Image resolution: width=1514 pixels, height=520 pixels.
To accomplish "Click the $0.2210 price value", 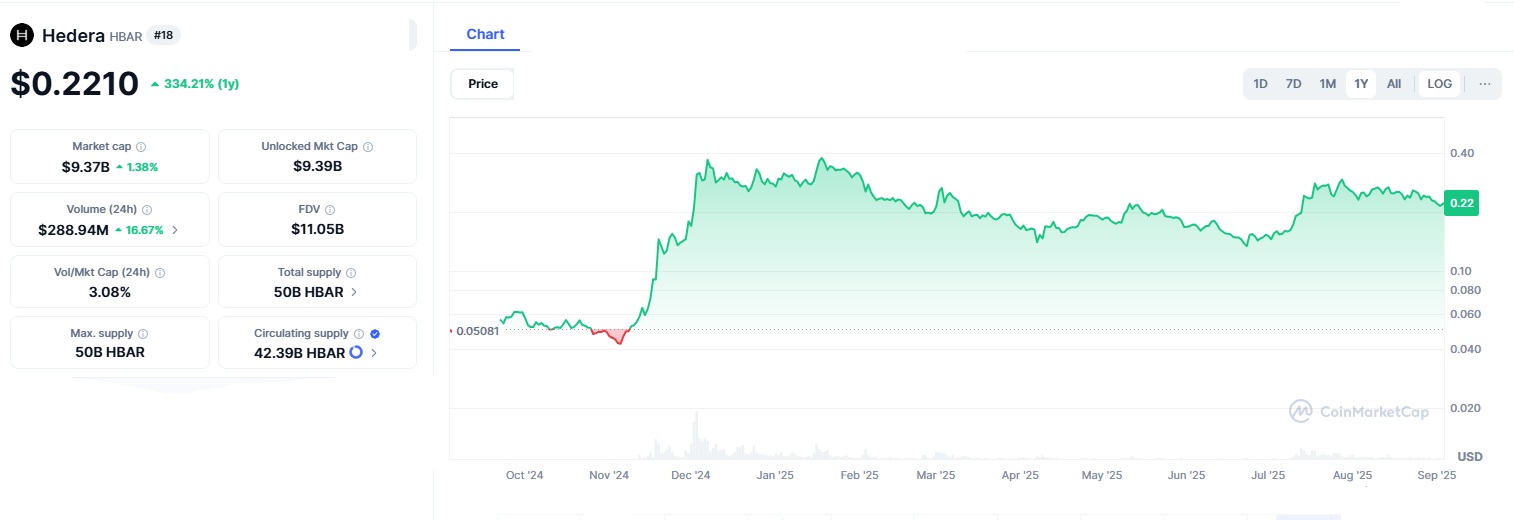I will (74, 83).
